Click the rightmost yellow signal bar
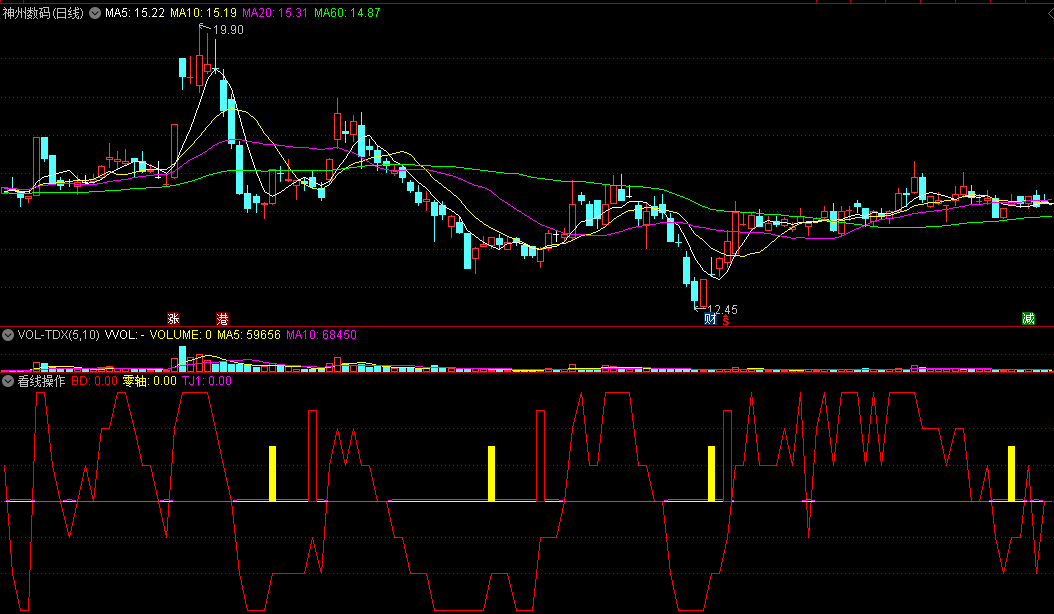The image size is (1054, 614). point(1012,473)
